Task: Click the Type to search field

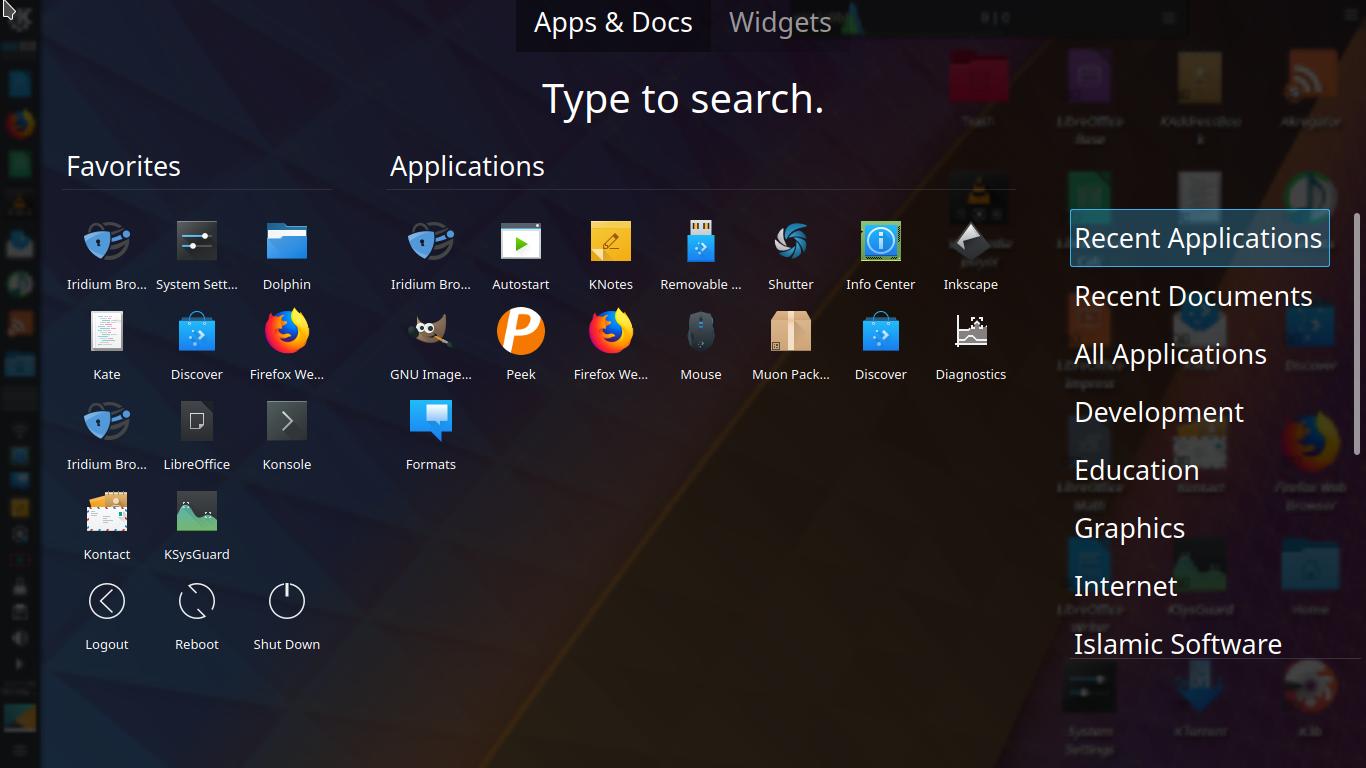Action: coord(683,98)
